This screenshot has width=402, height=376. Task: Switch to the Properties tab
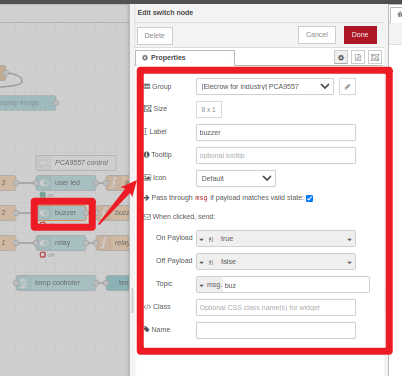coord(185,58)
